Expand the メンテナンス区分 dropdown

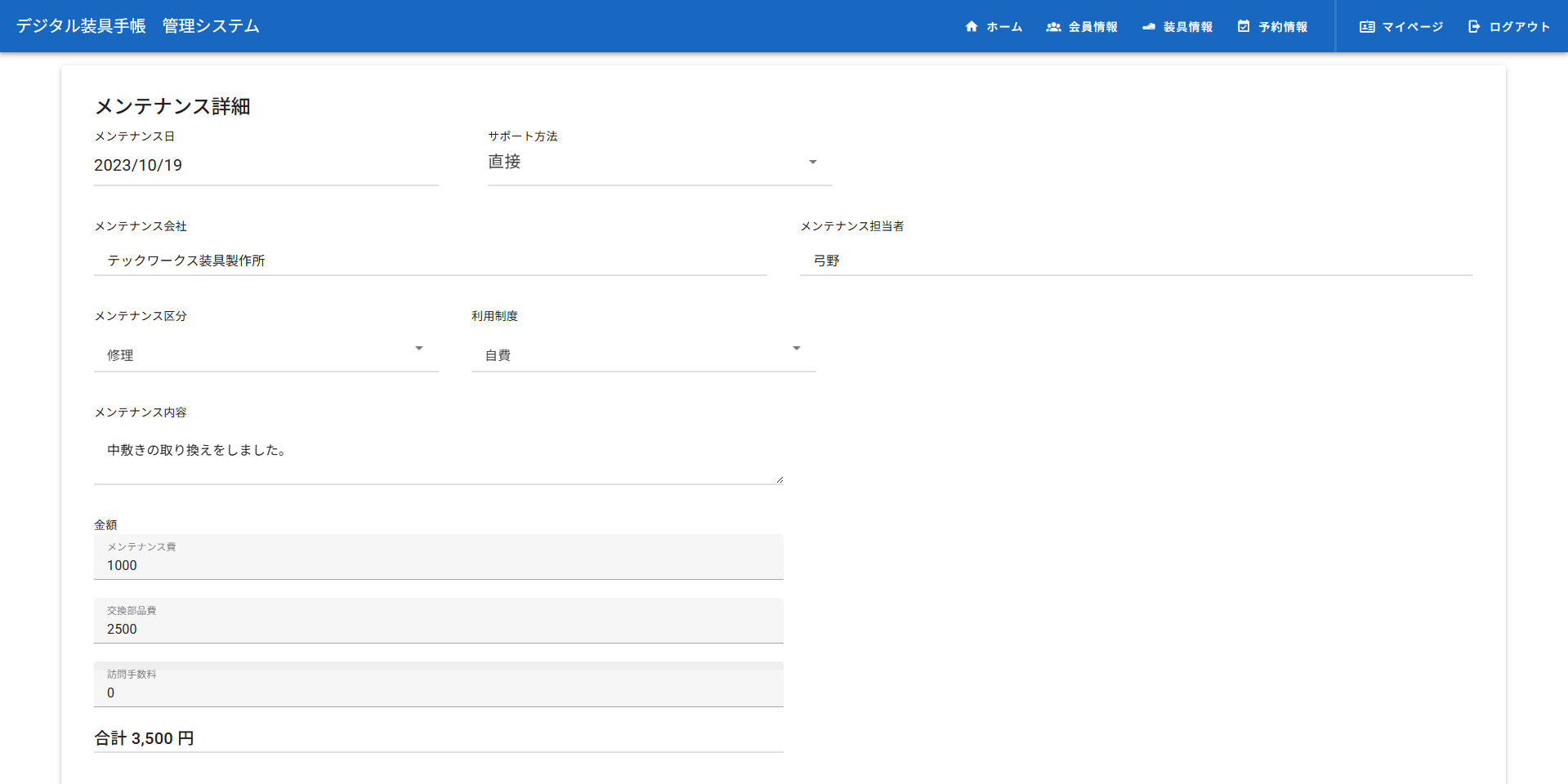(x=418, y=349)
